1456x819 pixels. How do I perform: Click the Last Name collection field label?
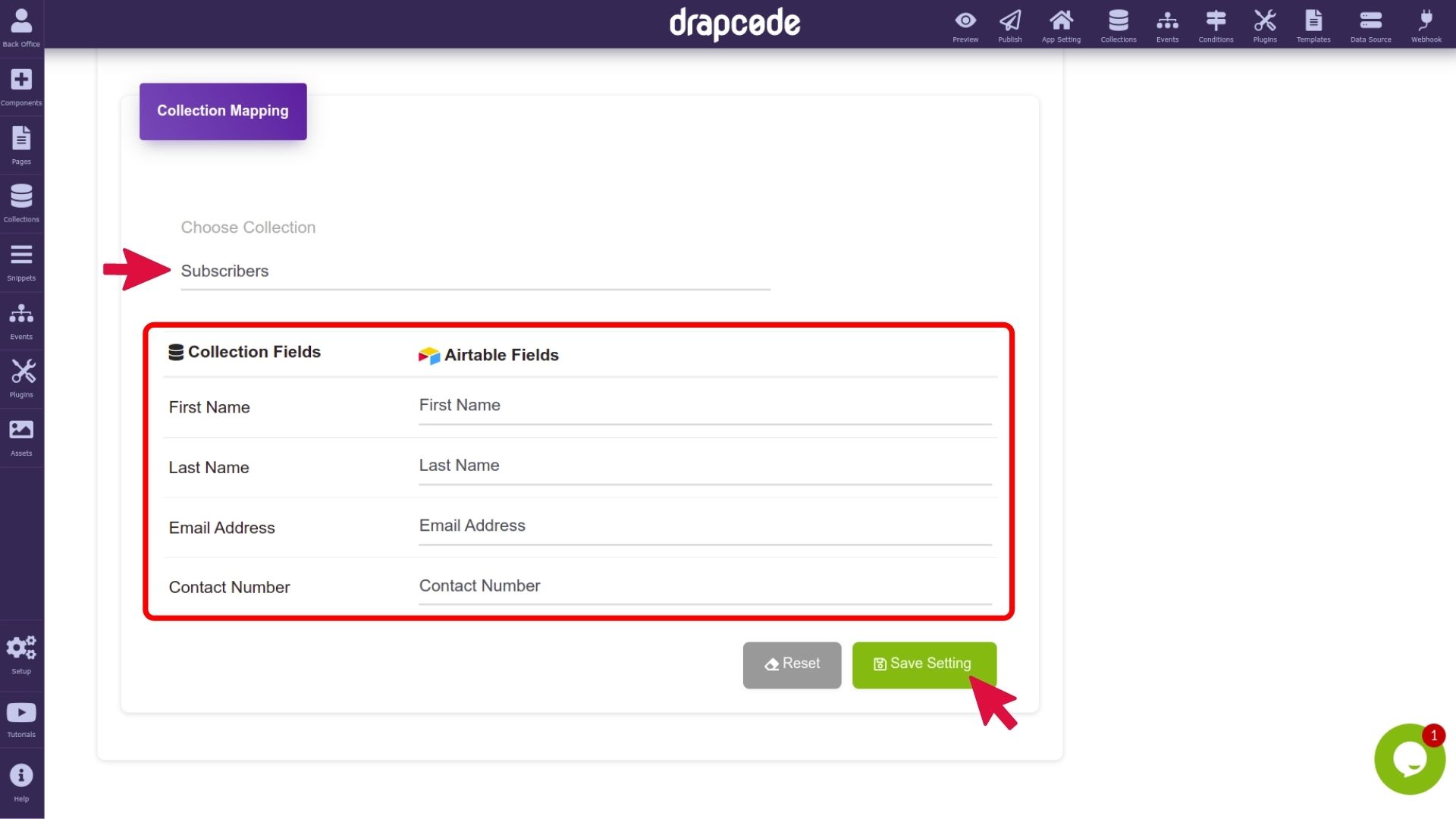point(209,467)
